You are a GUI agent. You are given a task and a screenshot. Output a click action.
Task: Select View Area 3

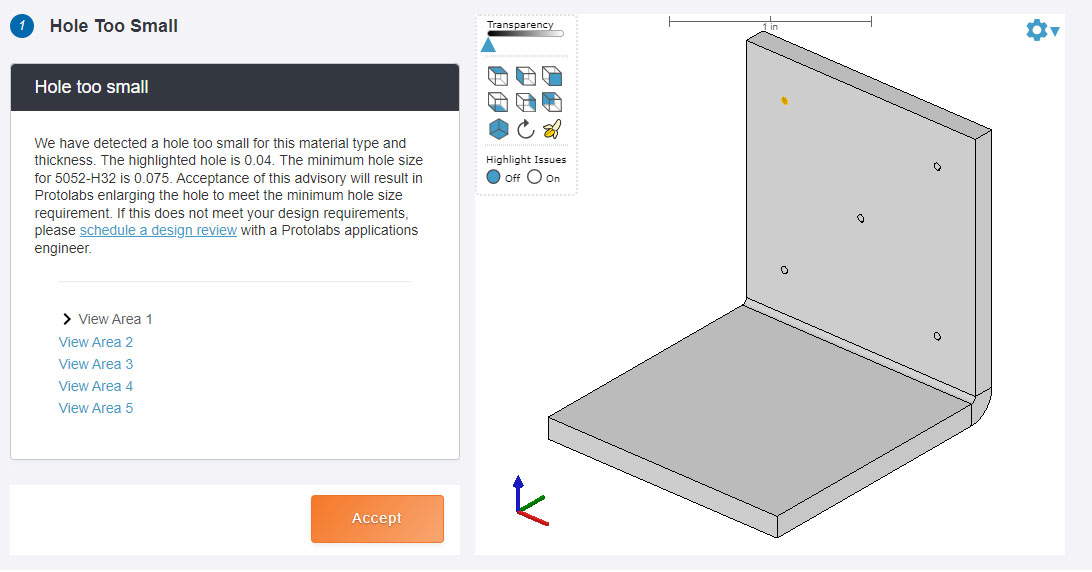tap(96, 364)
